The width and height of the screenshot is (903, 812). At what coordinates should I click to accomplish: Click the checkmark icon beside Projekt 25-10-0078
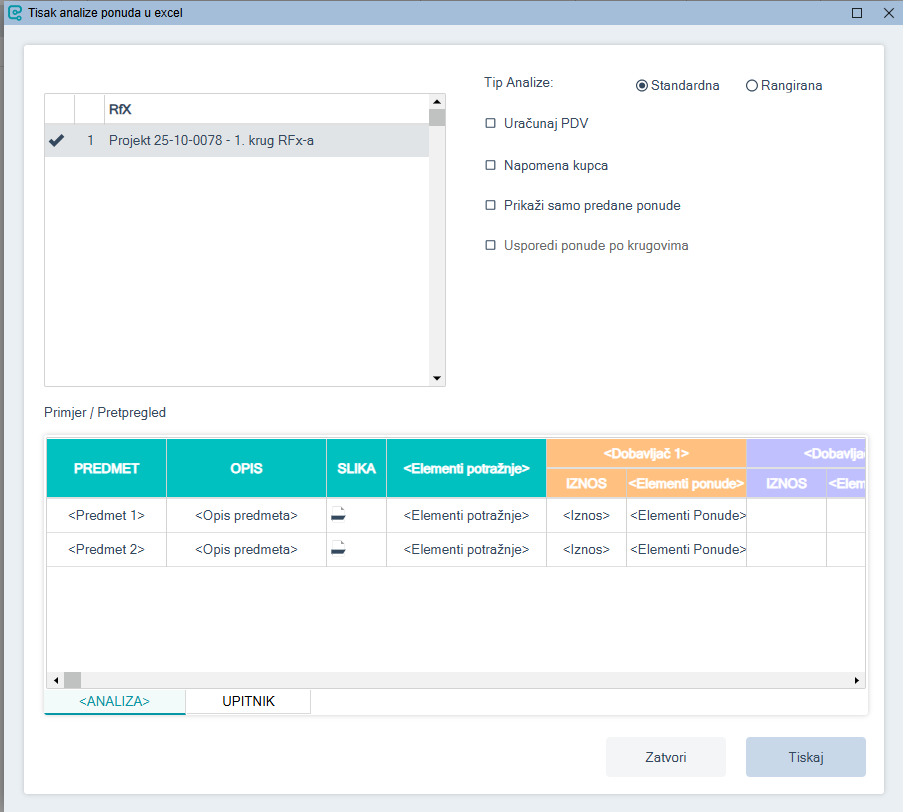[57, 141]
